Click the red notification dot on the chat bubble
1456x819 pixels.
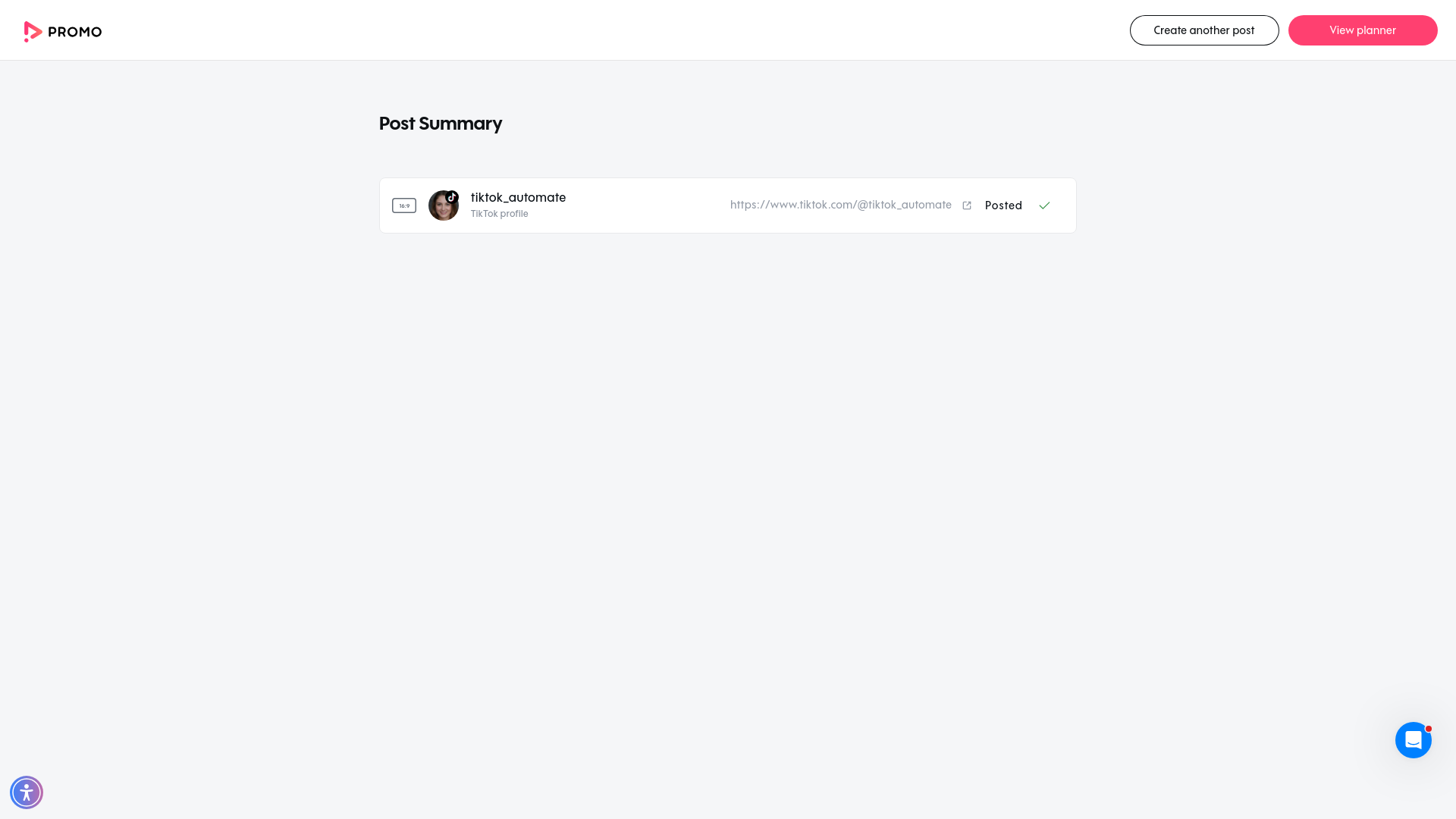[x=1429, y=728]
